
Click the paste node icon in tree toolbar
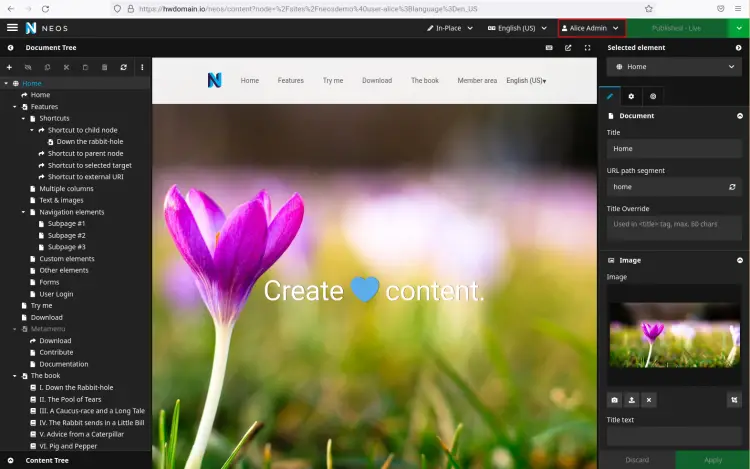pyautogui.click(x=85, y=67)
